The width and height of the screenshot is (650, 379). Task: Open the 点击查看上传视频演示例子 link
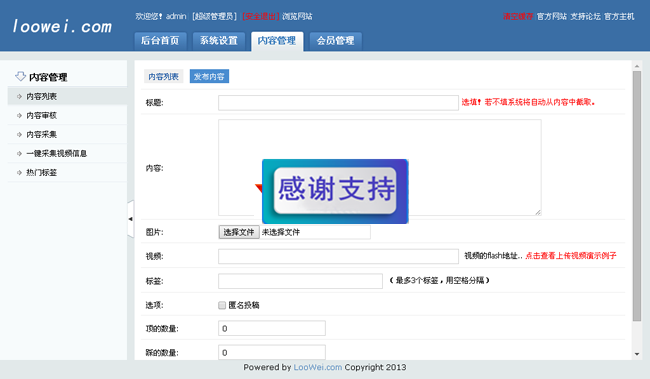(x=571, y=255)
